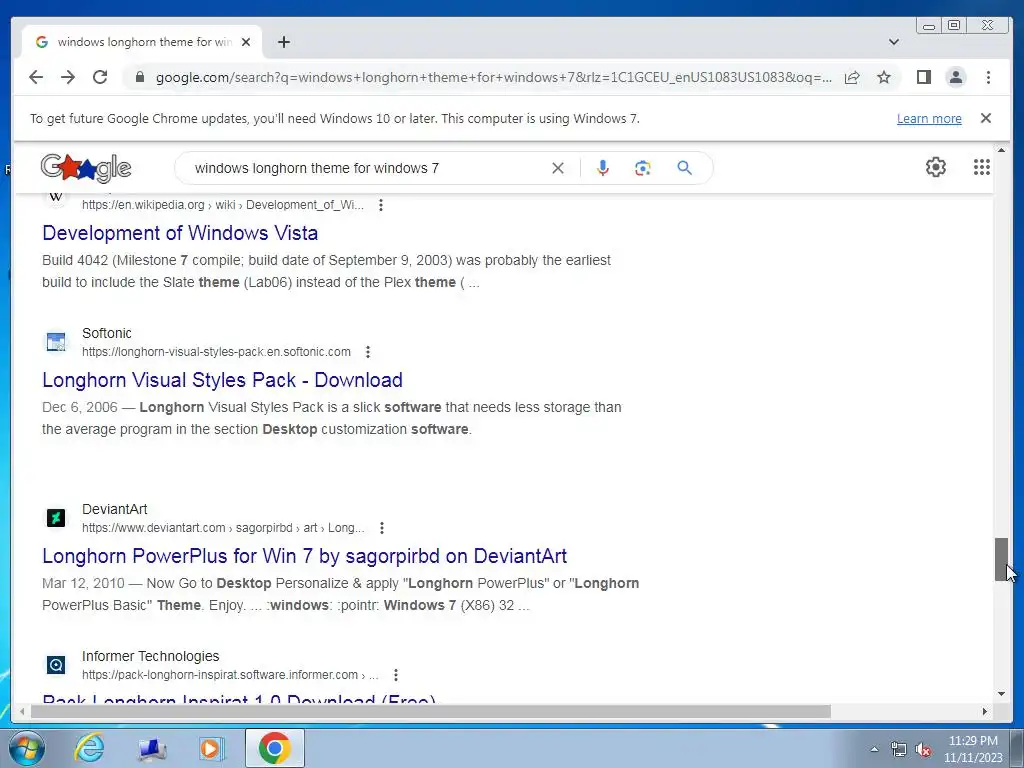The width and height of the screenshot is (1024, 768).
Task: Click the Softonic site favicon
Action: [x=56, y=342]
